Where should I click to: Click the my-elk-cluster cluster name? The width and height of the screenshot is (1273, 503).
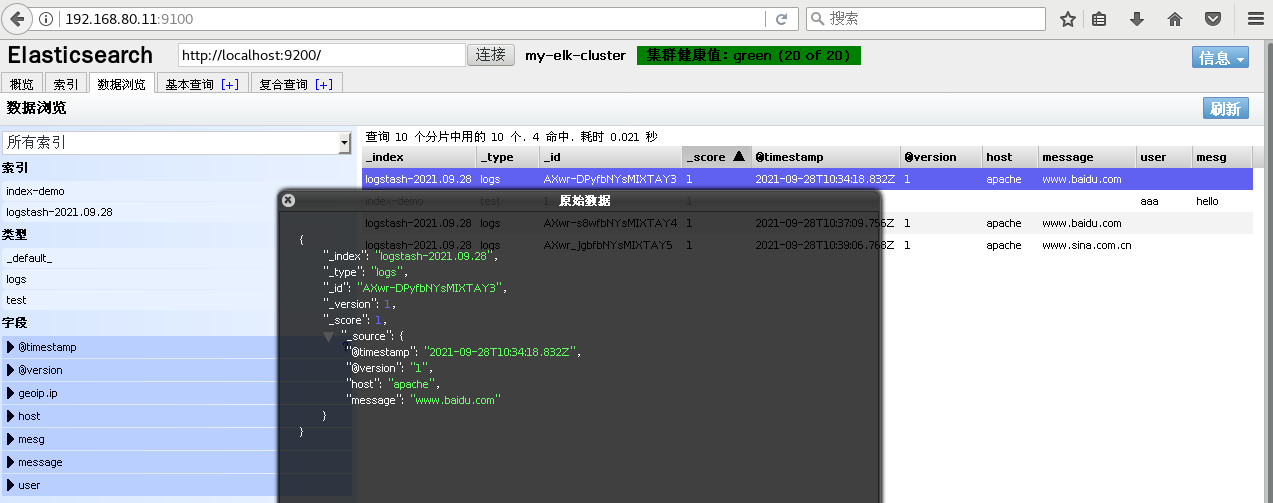click(576, 55)
